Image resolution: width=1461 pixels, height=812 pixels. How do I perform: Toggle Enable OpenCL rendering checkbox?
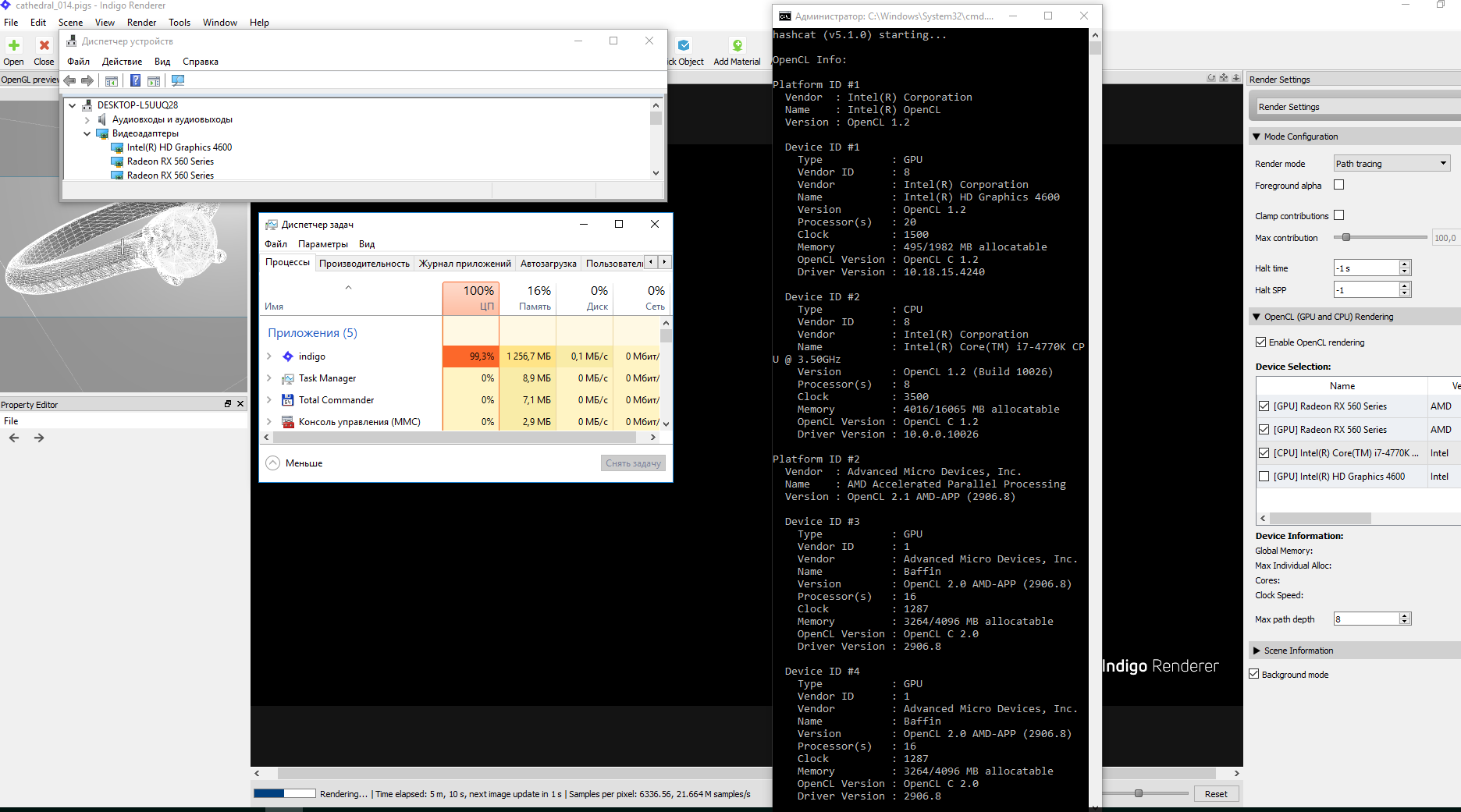click(1260, 342)
